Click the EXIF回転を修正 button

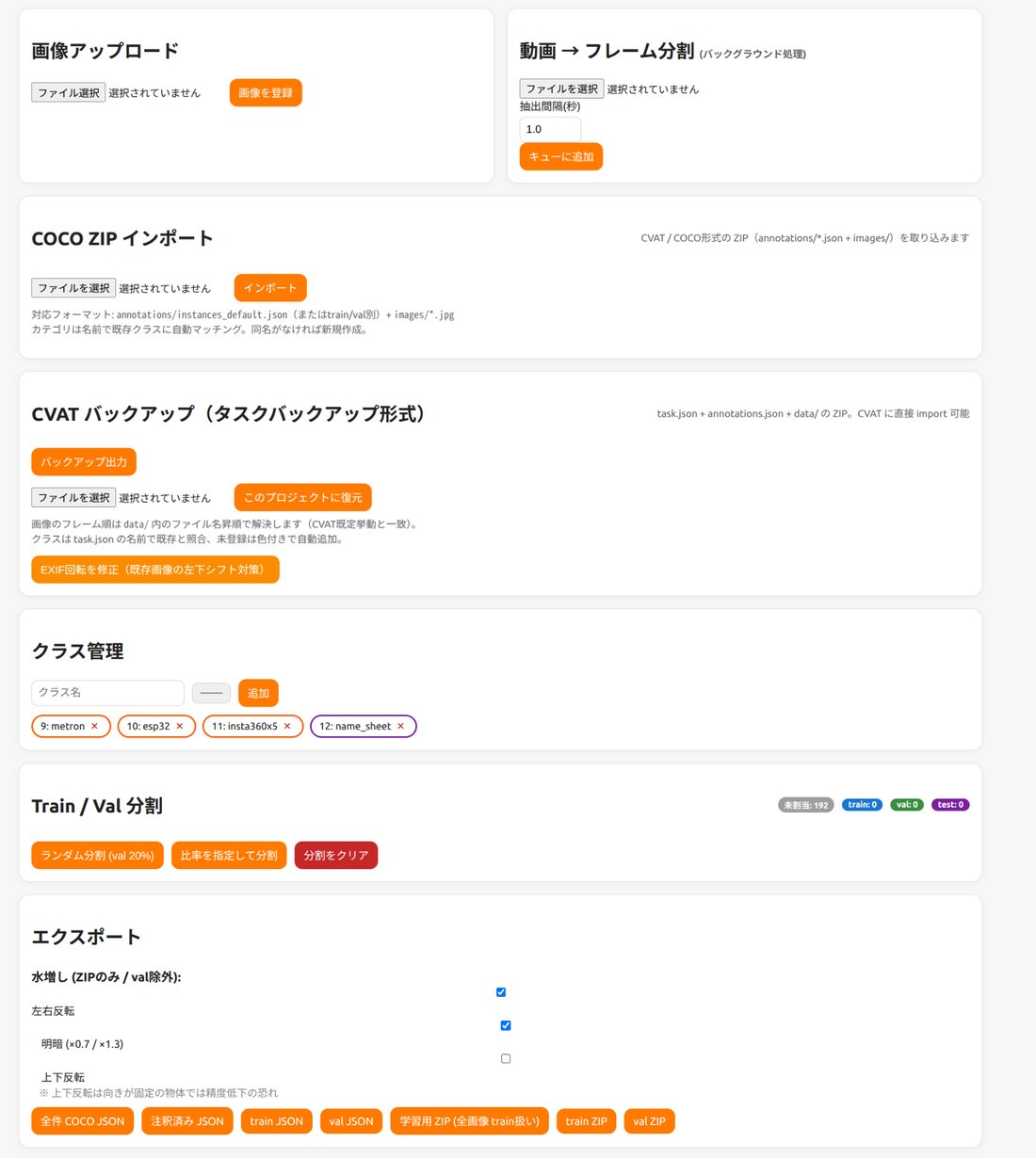tap(155, 570)
